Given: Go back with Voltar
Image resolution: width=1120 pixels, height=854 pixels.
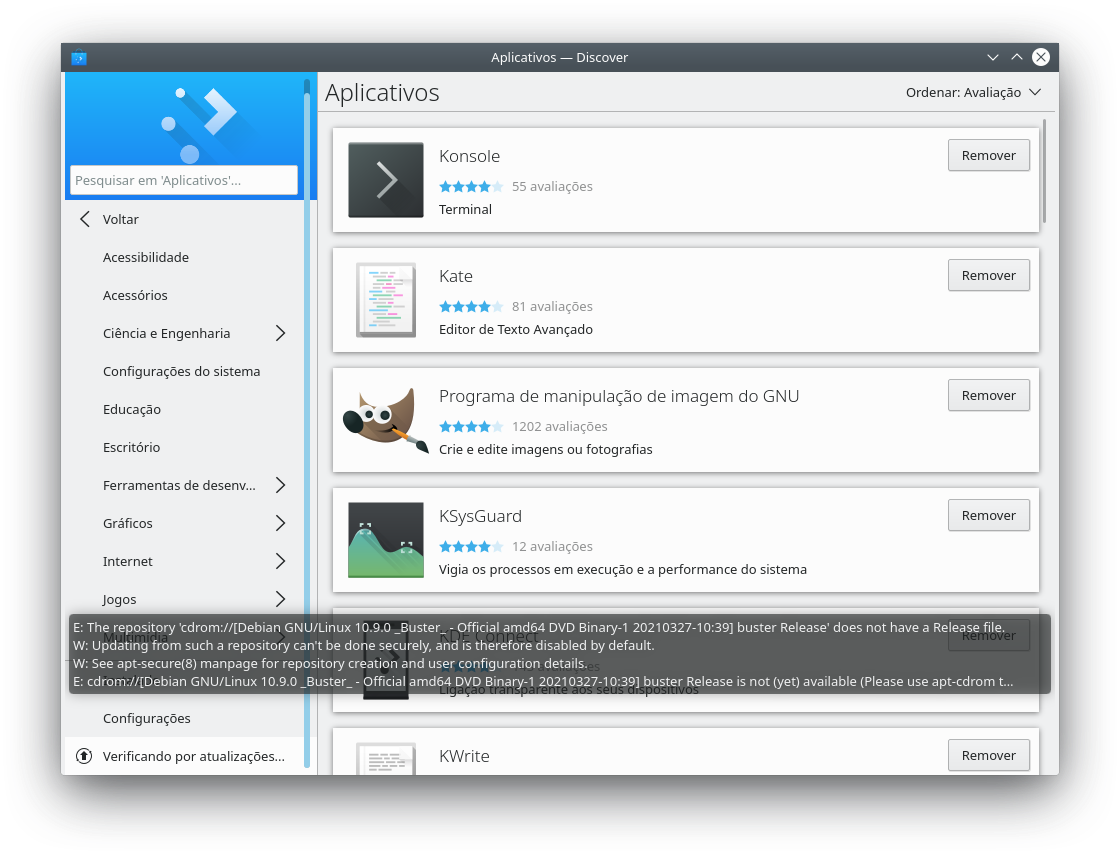Looking at the screenshot, I should point(121,219).
